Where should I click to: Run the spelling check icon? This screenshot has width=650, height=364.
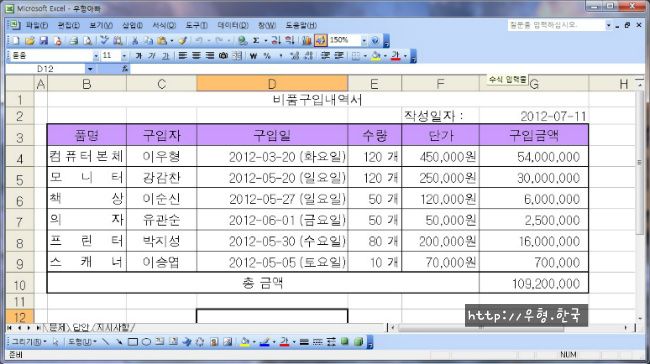(x=104, y=41)
